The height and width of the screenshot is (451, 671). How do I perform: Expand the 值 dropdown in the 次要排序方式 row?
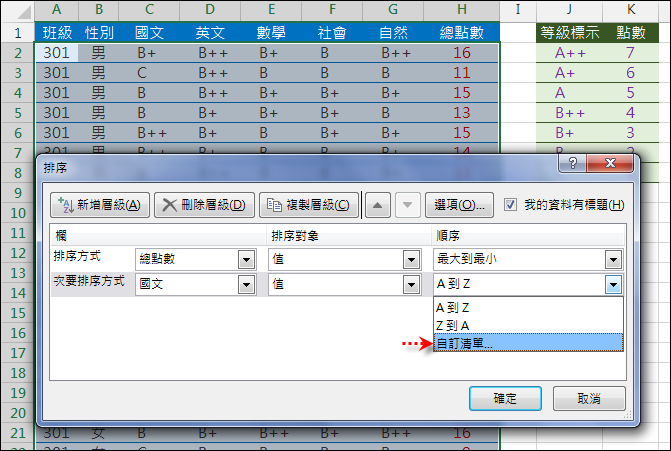411,285
